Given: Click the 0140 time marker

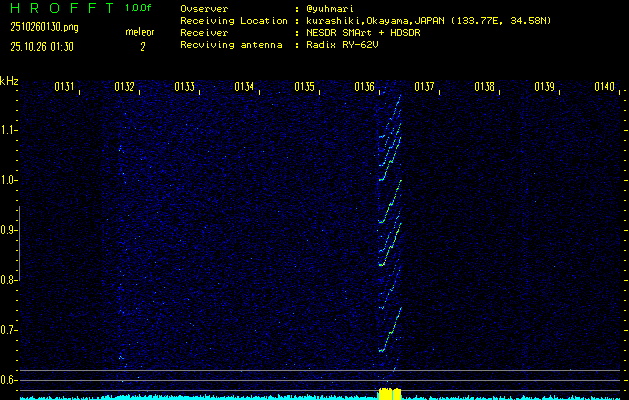Looking at the screenshot, I should coord(603,87).
